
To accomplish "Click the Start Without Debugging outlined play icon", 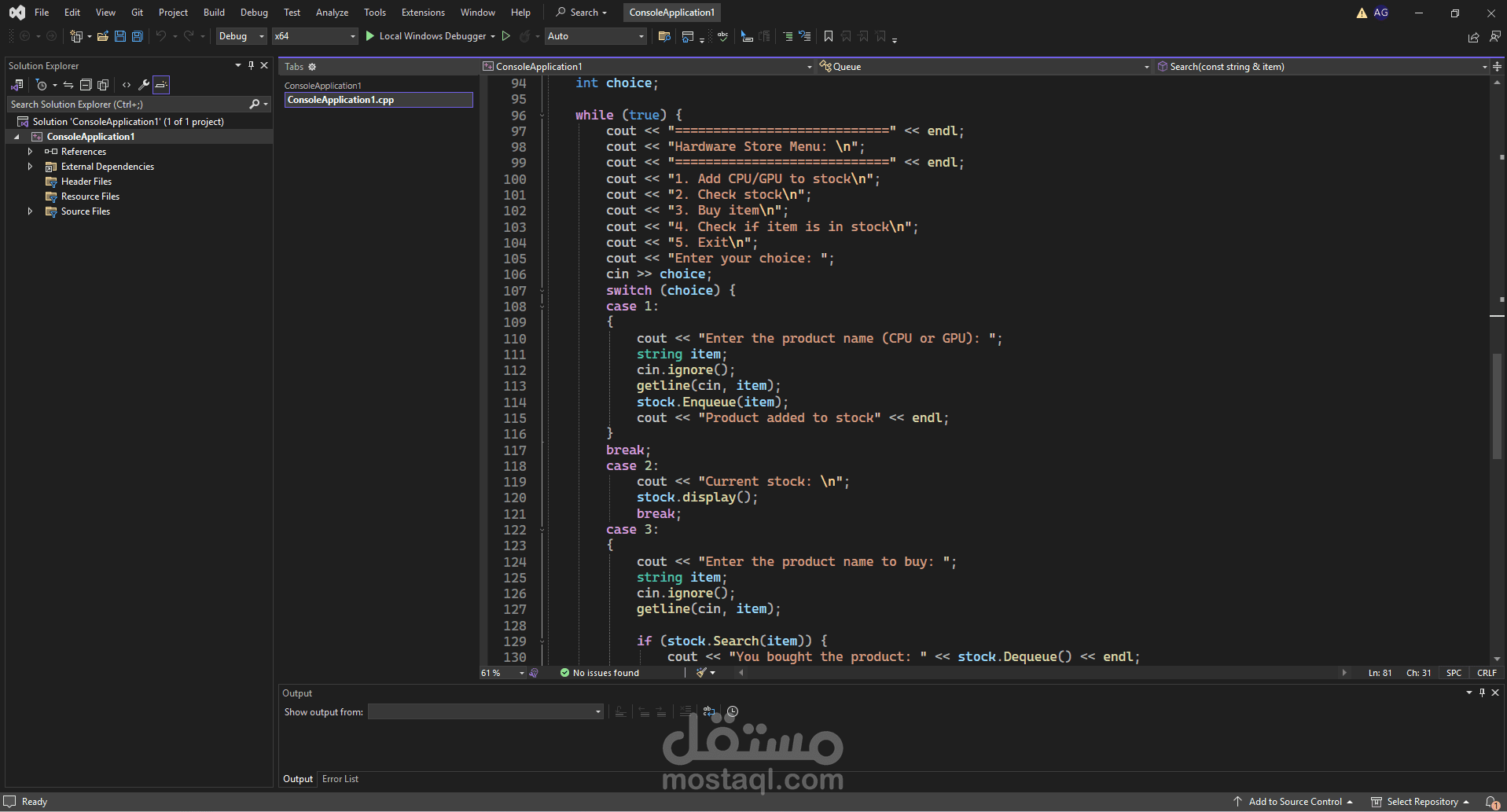I will click(506, 36).
